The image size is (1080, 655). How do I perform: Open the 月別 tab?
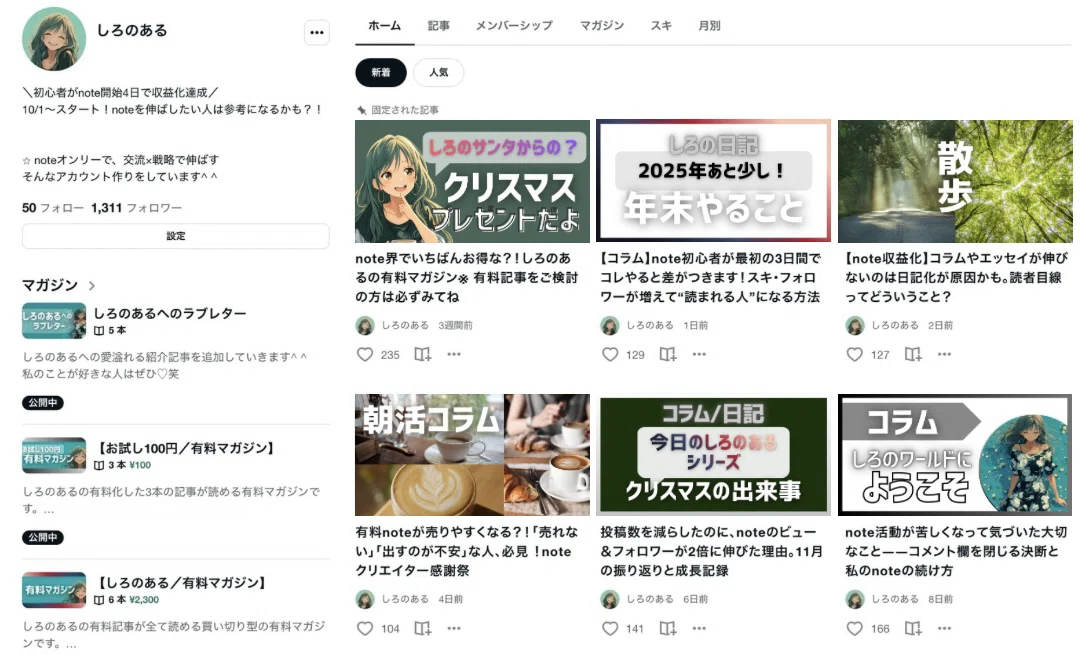tap(709, 25)
